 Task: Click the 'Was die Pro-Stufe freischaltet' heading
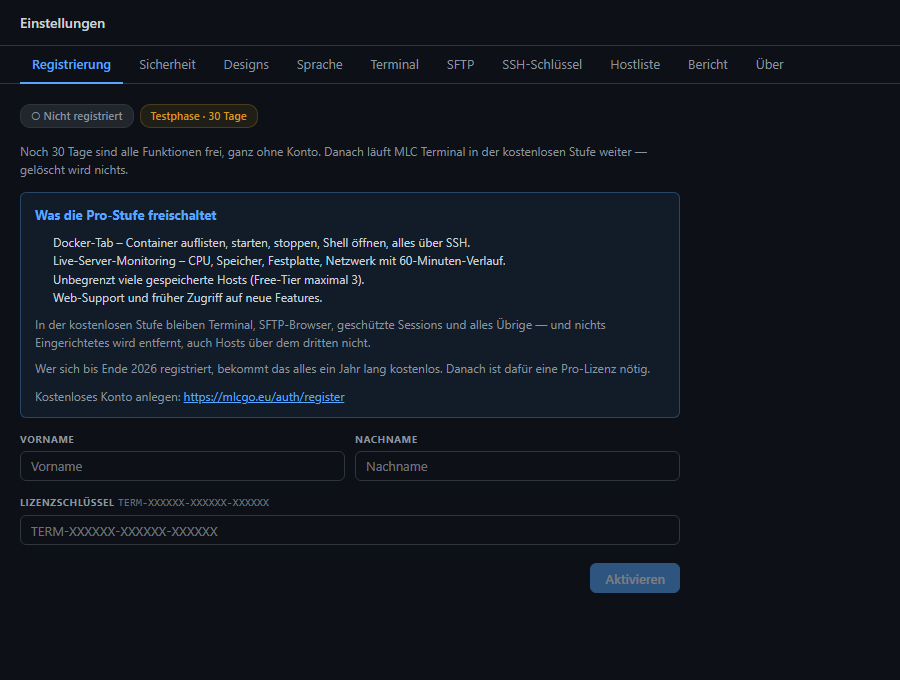126,215
